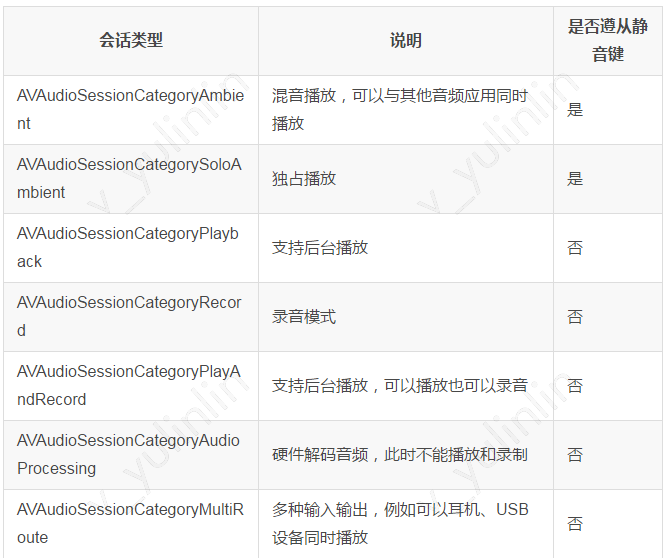This screenshot has height=558, width=666.
Task: Select the AVAudioSessionCategoryAmbient cell
Action: click(130, 110)
